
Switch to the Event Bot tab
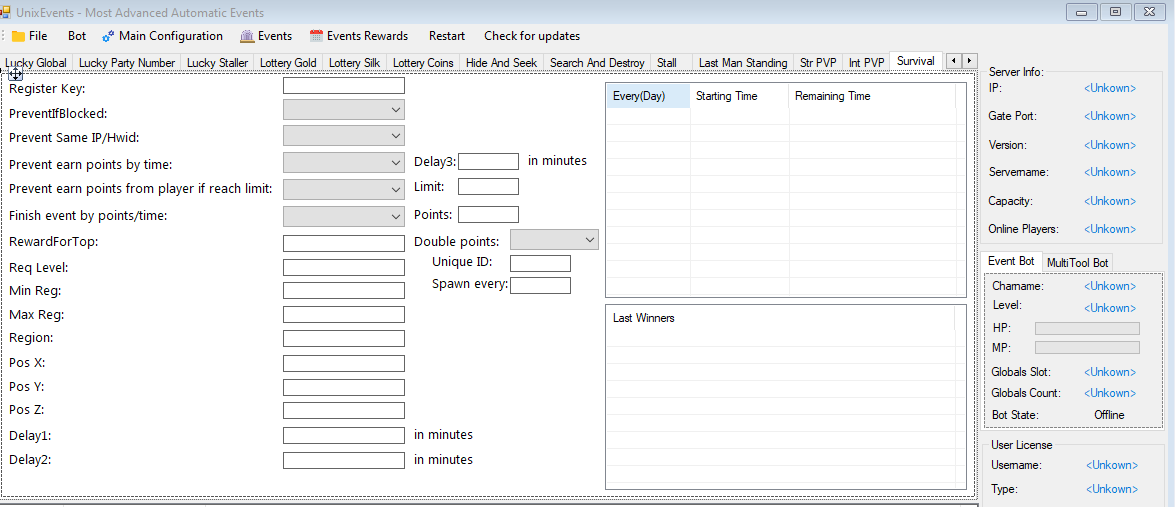click(1011, 261)
